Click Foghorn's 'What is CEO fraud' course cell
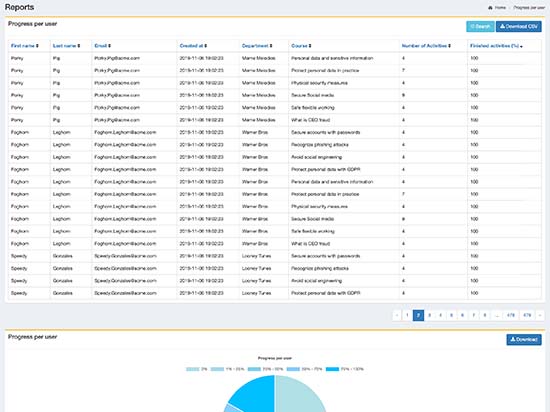Image resolution: width=550 pixels, height=412 pixels. tap(310, 244)
